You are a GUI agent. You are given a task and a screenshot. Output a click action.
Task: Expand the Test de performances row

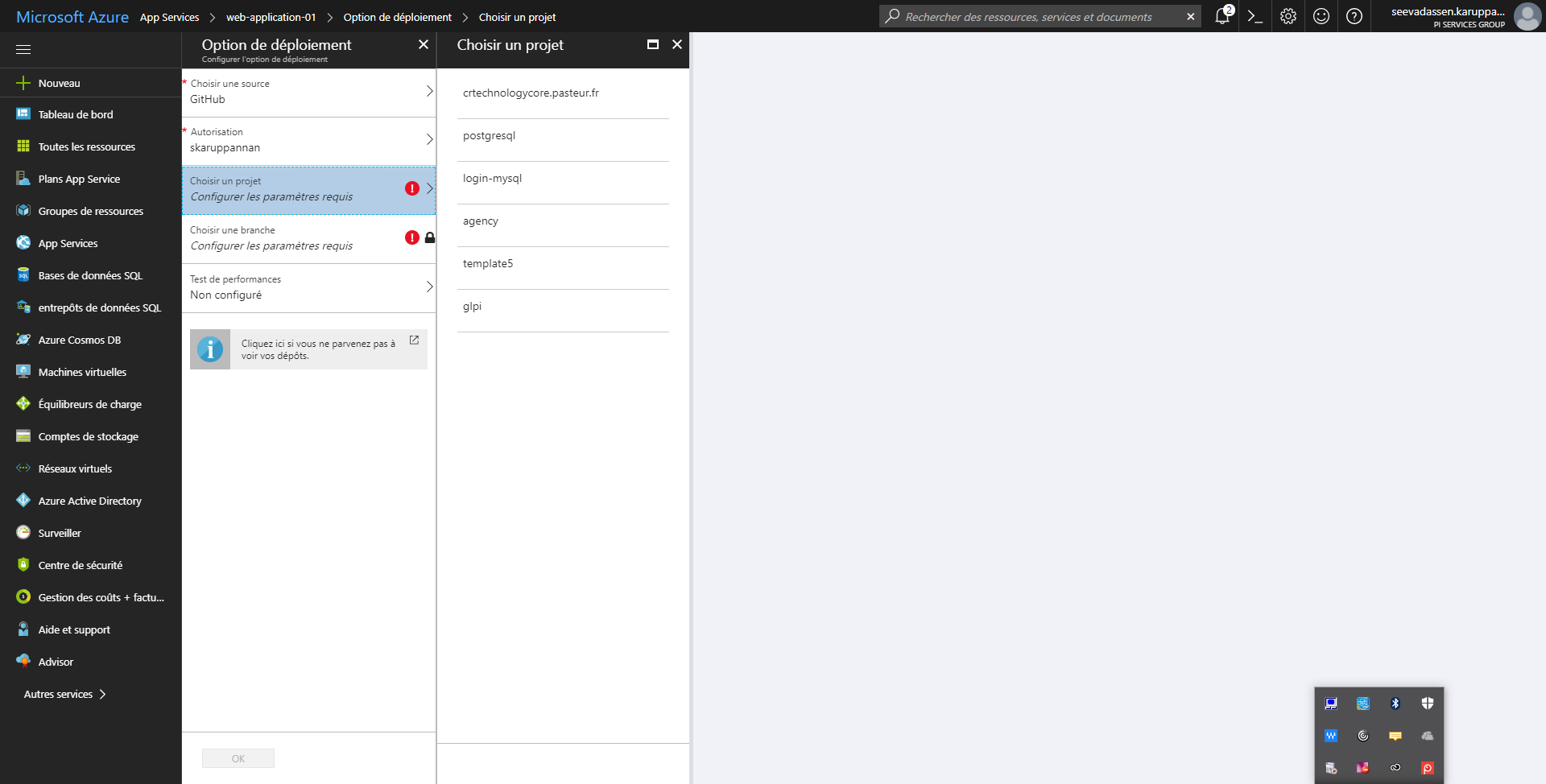click(308, 287)
